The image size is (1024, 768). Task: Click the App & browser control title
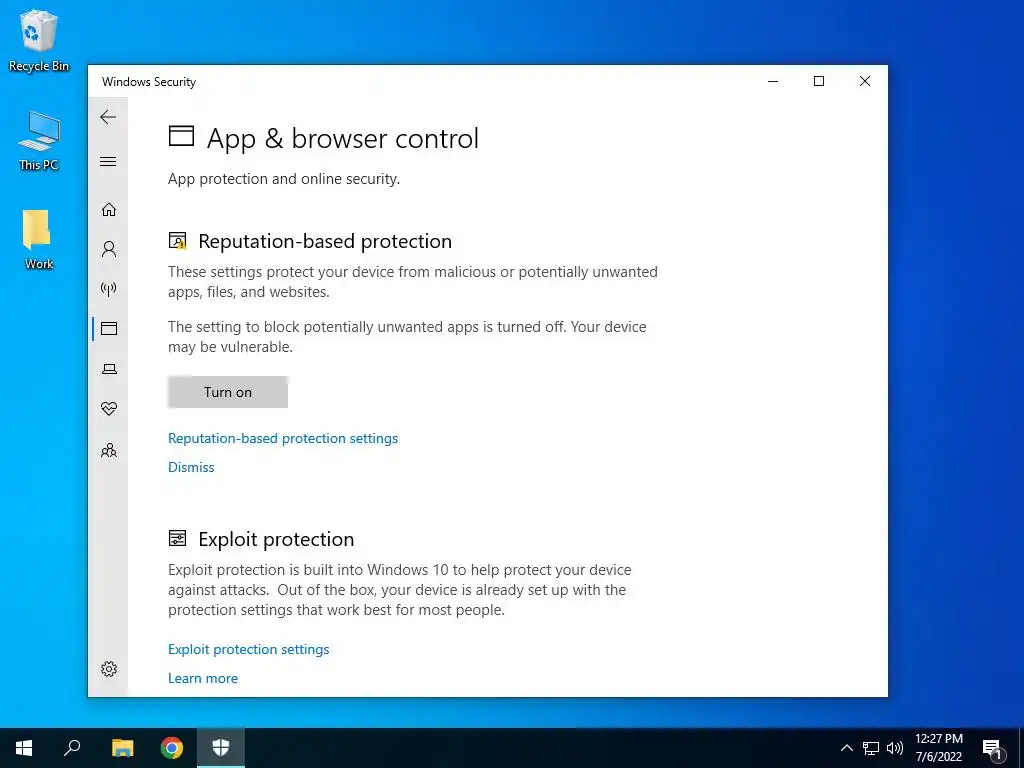click(x=343, y=138)
